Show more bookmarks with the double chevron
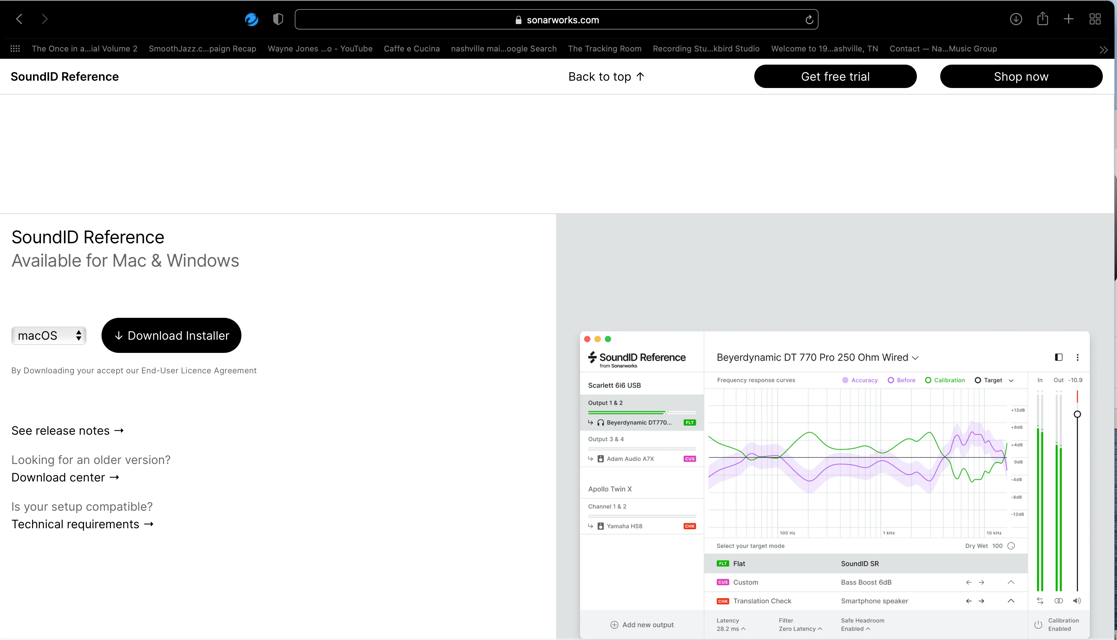 point(1103,49)
